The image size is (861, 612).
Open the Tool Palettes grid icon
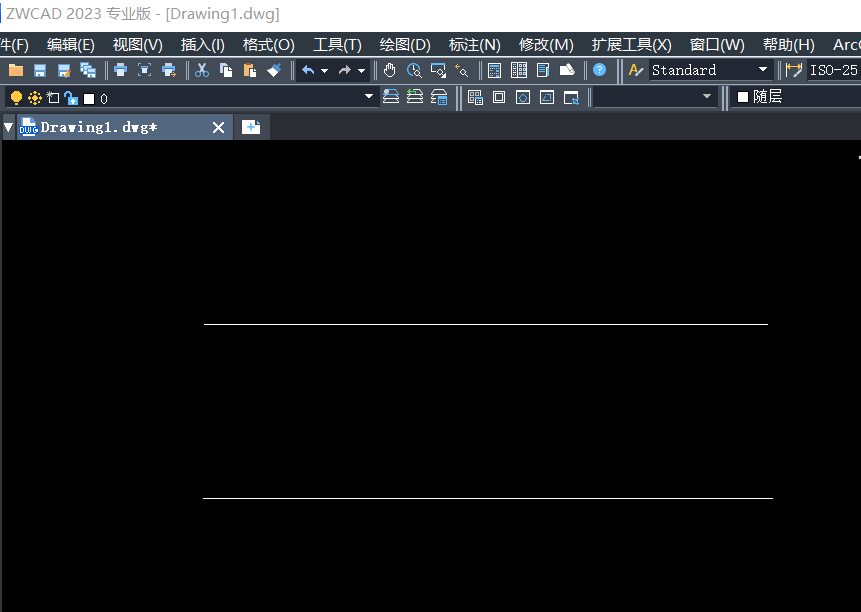[519, 70]
